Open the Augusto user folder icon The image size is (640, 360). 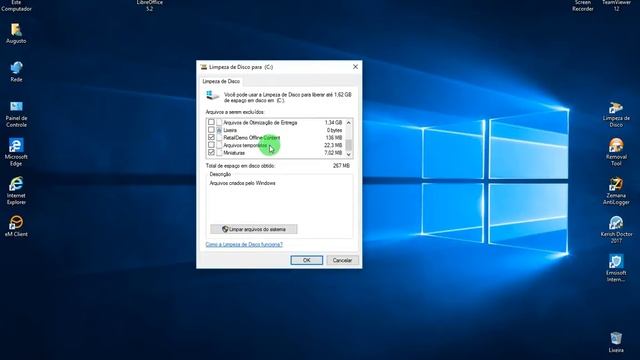[x=16, y=33]
